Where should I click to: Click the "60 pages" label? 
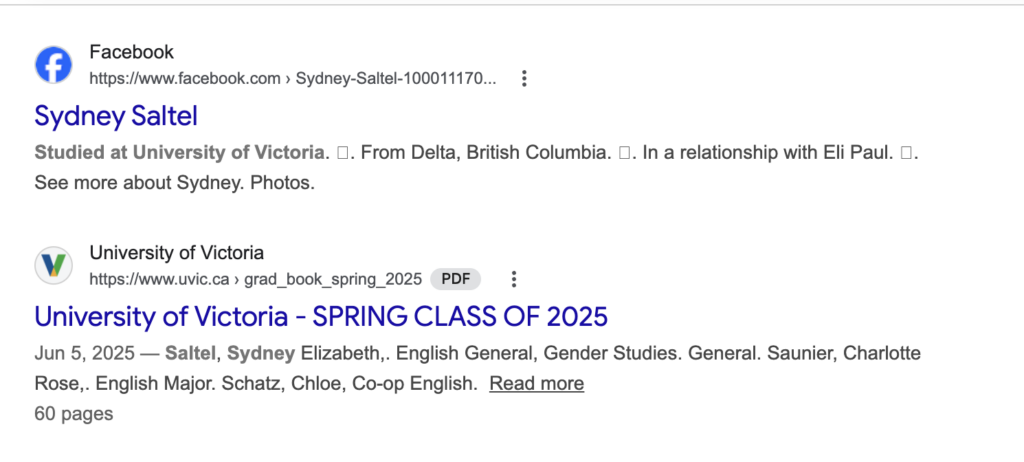coord(73,413)
